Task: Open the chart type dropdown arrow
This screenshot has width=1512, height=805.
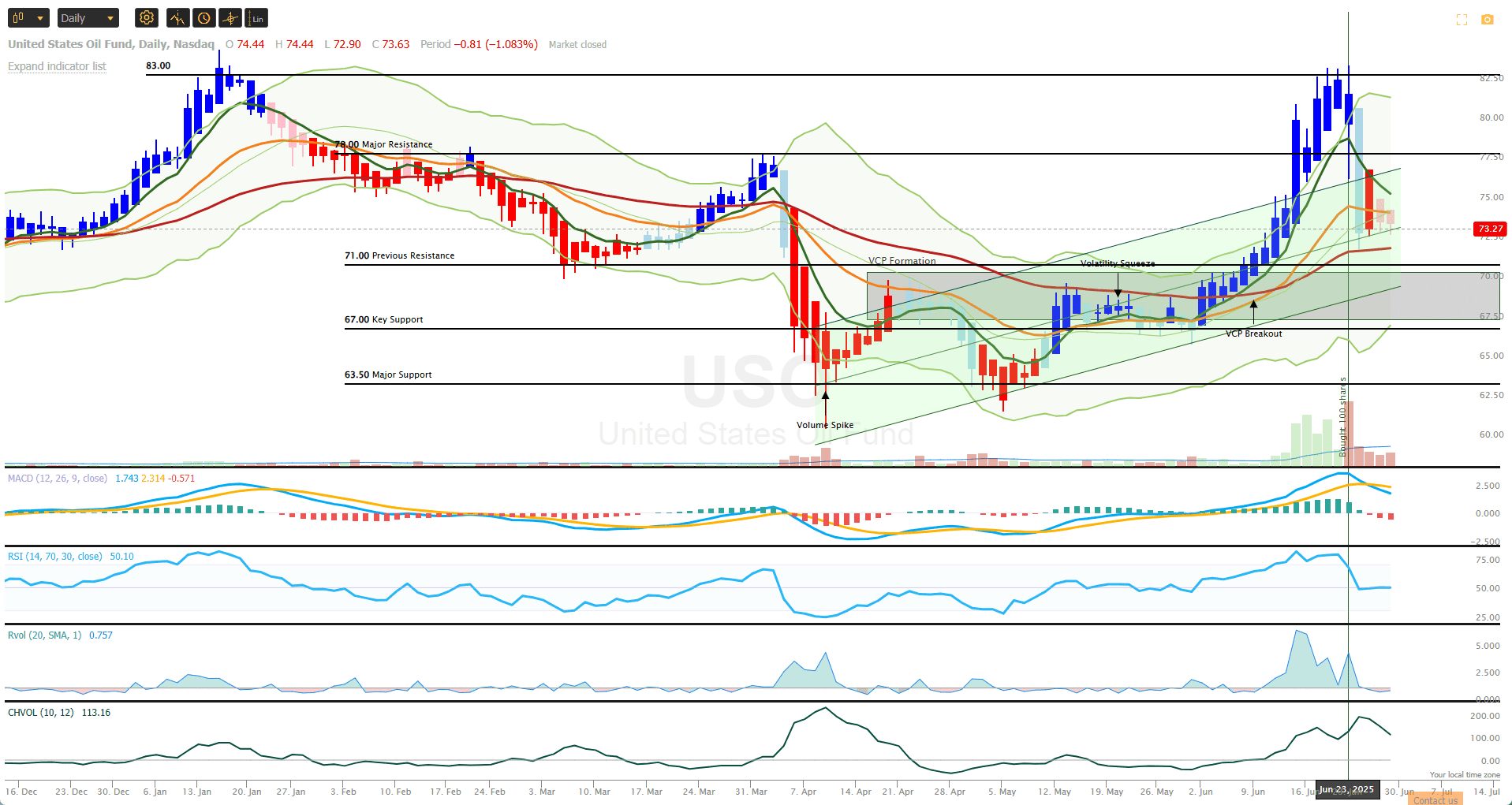Action: coord(40,18)
